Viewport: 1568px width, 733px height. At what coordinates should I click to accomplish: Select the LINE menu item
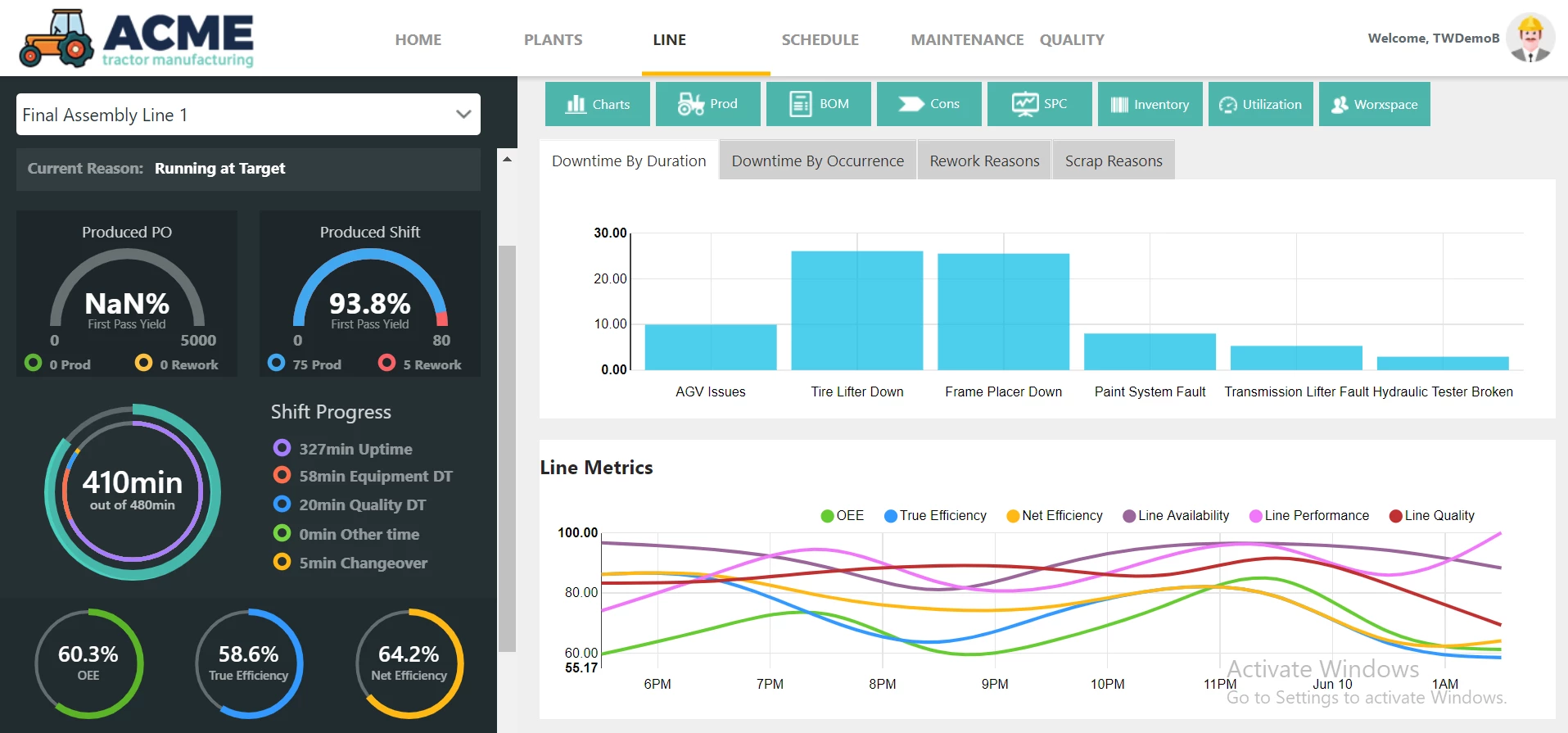click(x=670, y=39)
